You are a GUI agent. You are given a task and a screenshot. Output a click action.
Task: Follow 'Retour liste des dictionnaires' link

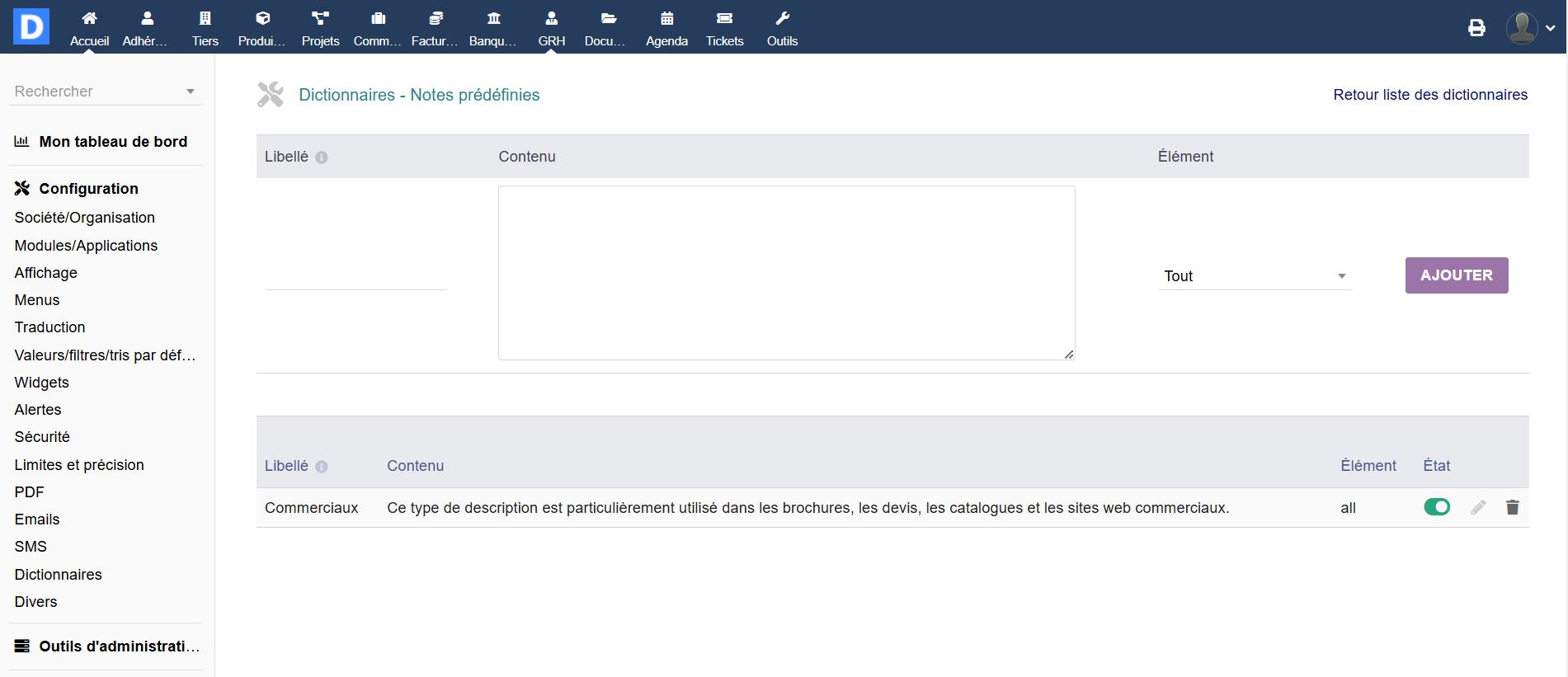(1429, 95)
